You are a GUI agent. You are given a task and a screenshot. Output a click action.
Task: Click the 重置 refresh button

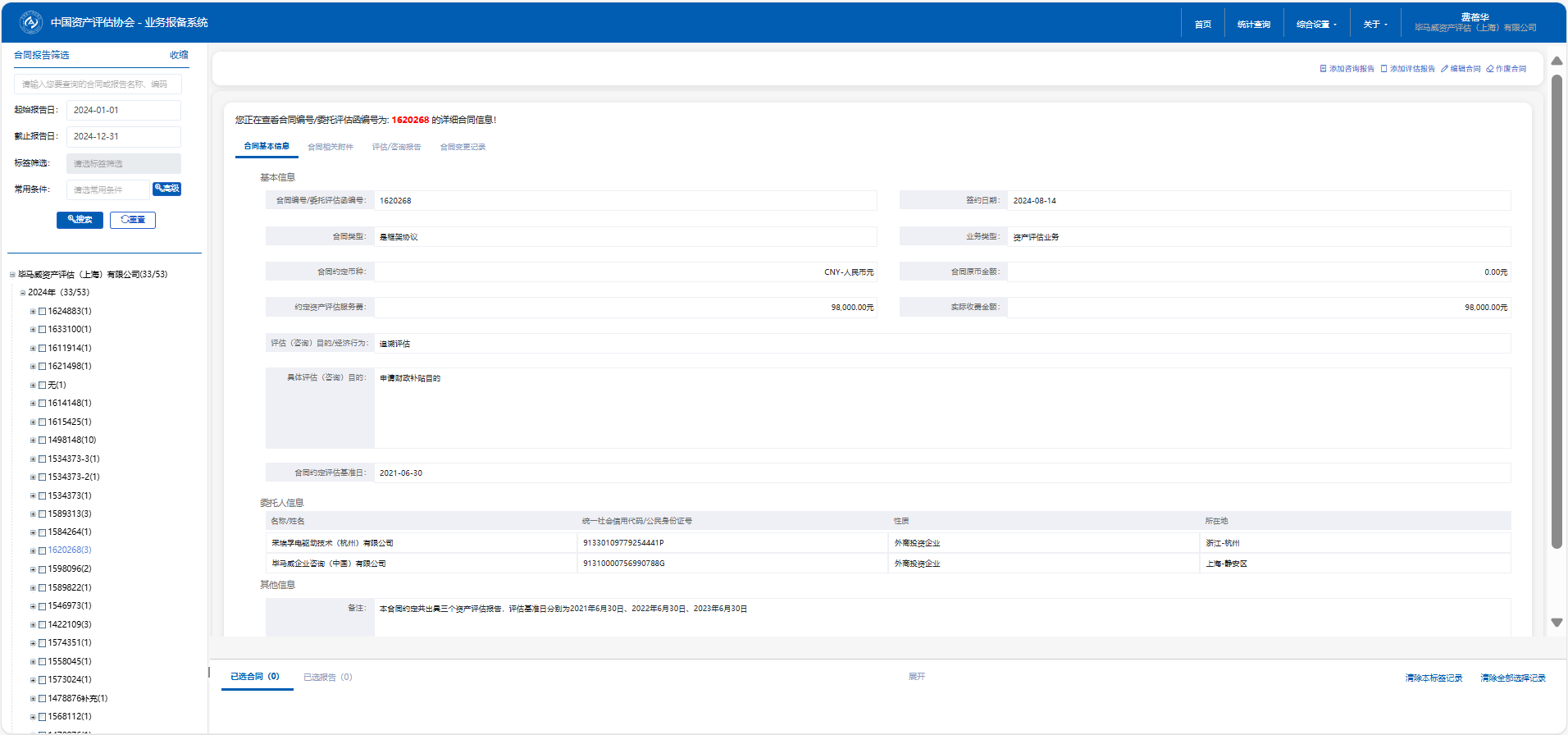[x=133, y=220]
